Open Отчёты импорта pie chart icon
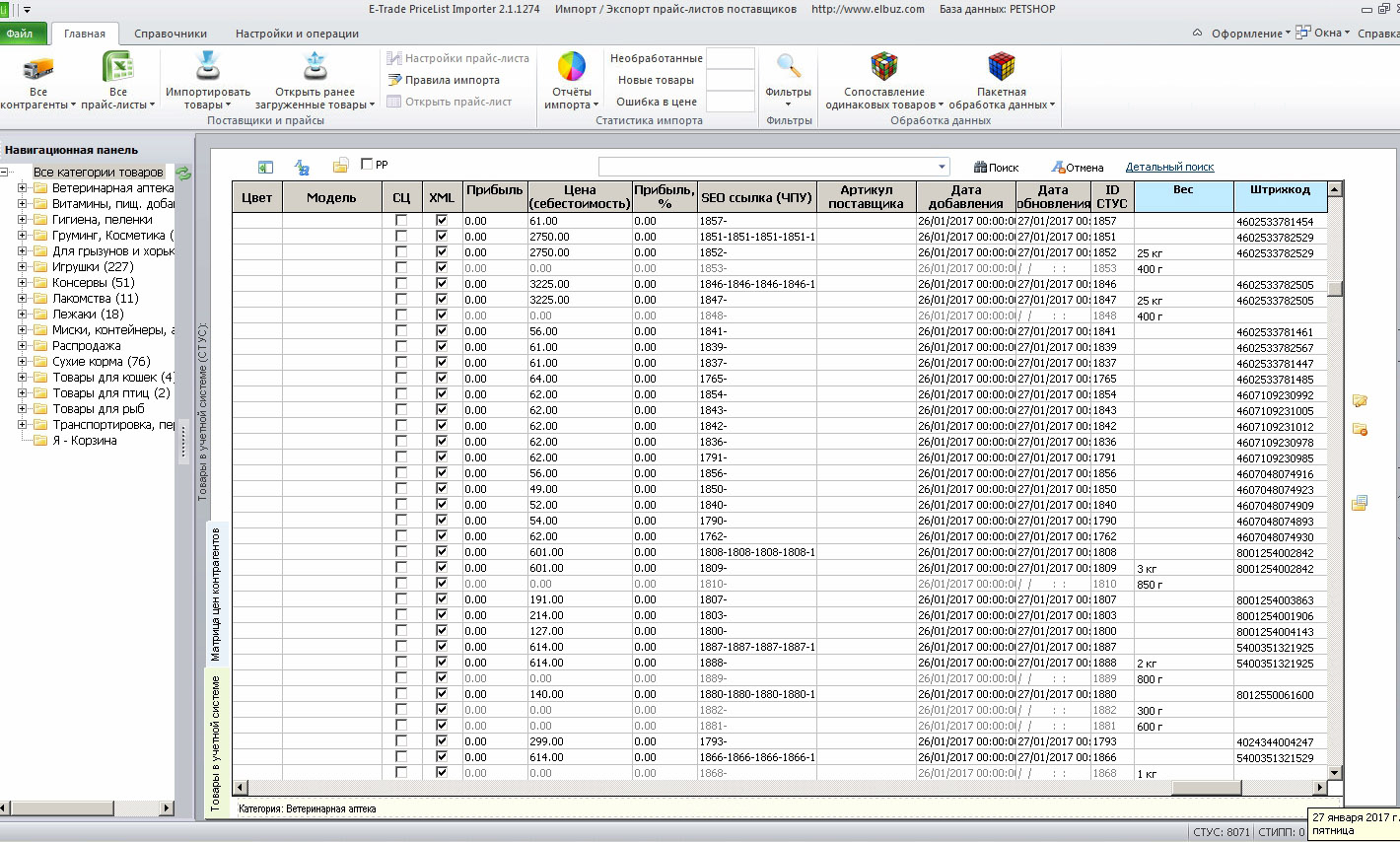Viewport: 1400px width, 842px height. [x=572, y=67]
